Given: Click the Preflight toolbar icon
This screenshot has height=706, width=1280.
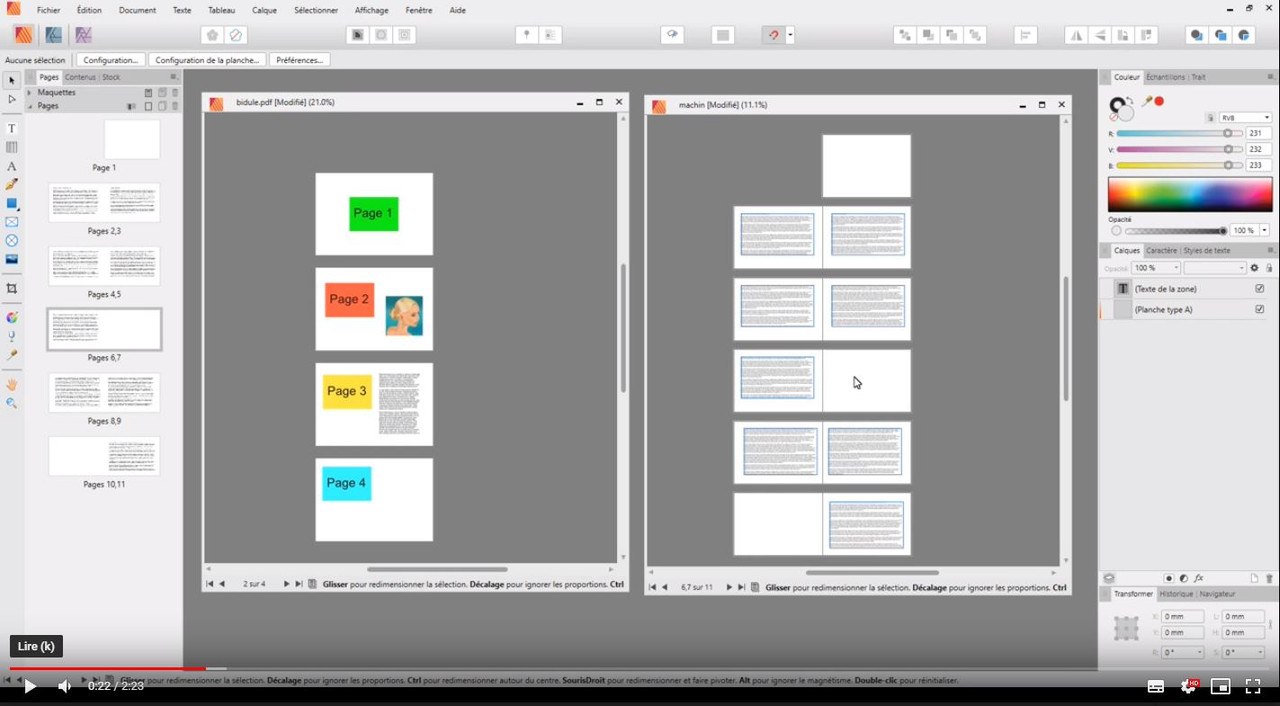Looking at the screenshot, I should 670,35.
